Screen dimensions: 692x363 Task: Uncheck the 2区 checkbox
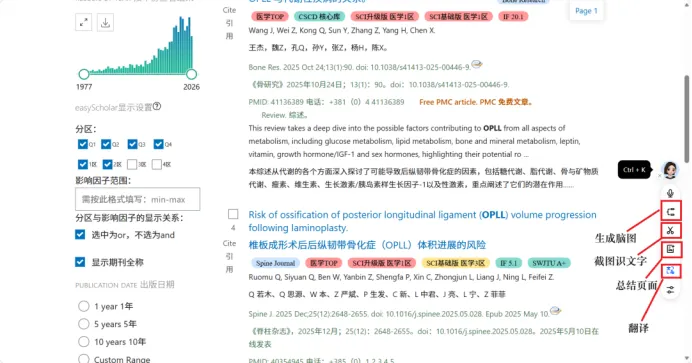click(107, 164)
